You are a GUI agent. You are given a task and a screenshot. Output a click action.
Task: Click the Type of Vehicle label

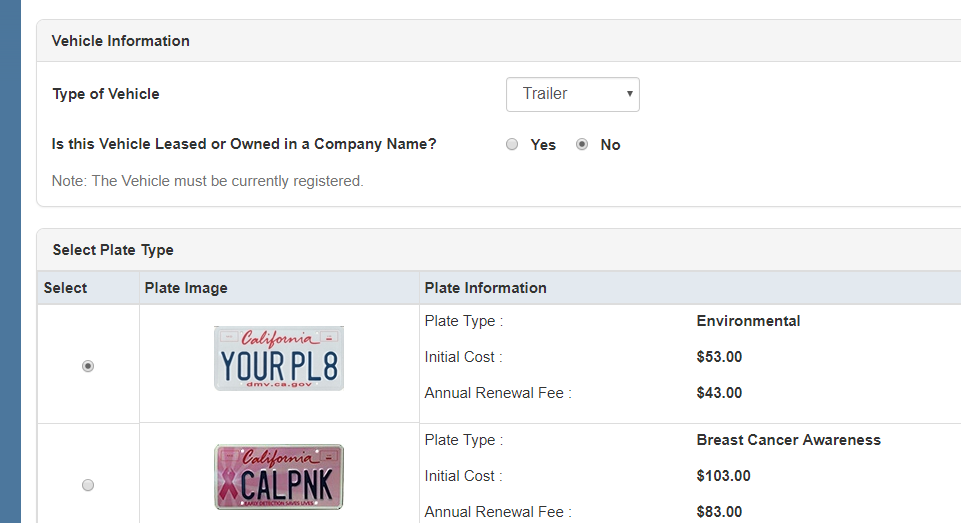(105, 94)
